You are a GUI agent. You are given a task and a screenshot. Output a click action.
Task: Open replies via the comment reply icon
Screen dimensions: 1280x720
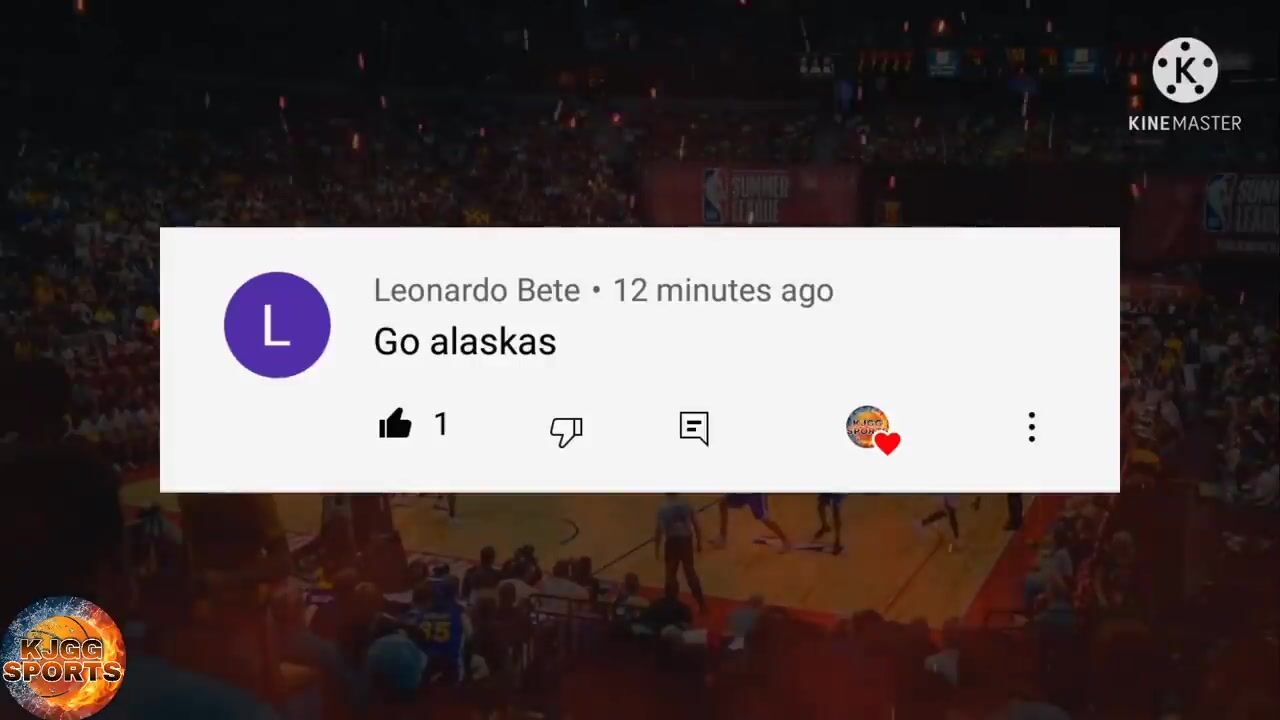coord(694,428)
